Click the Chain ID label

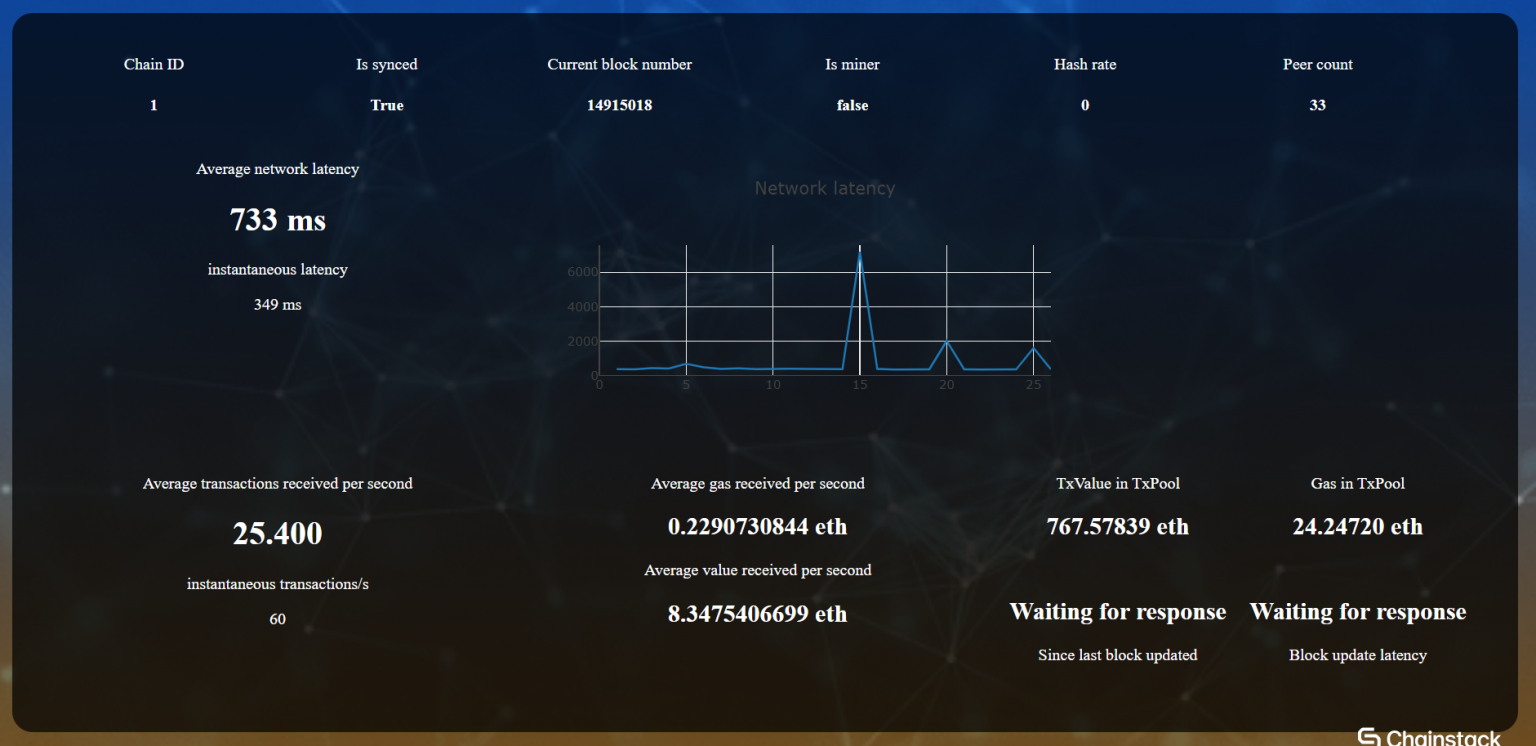pyautogui.click(x=154, y=64)
